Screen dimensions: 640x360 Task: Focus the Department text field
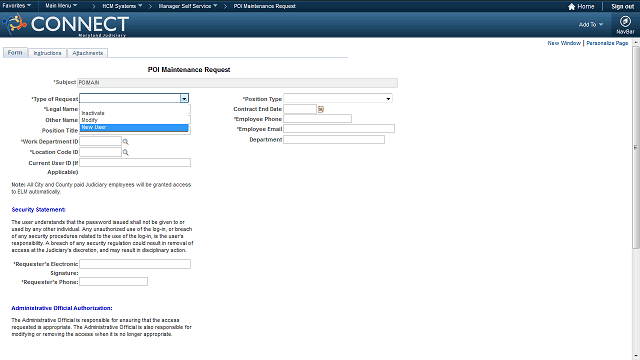pyautogui.click(x=334, y=140)
